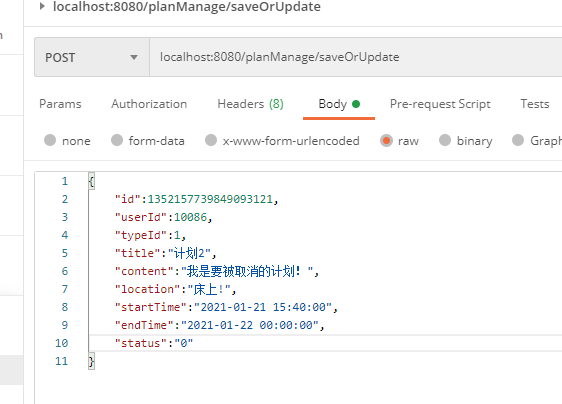Click the endTime value 2021-01-22 00:00:00
Image resolution: width=562 pixels, height=404 pixels.
(250, 325)
